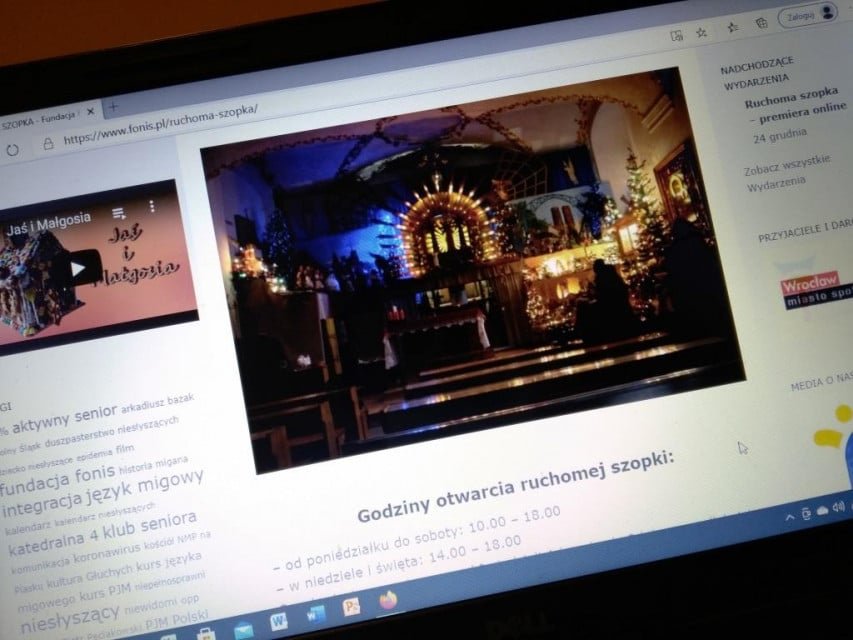Open three-dot menu on Jaś i Małgosia video
The image size is (853, 640).
pos(152,206)
